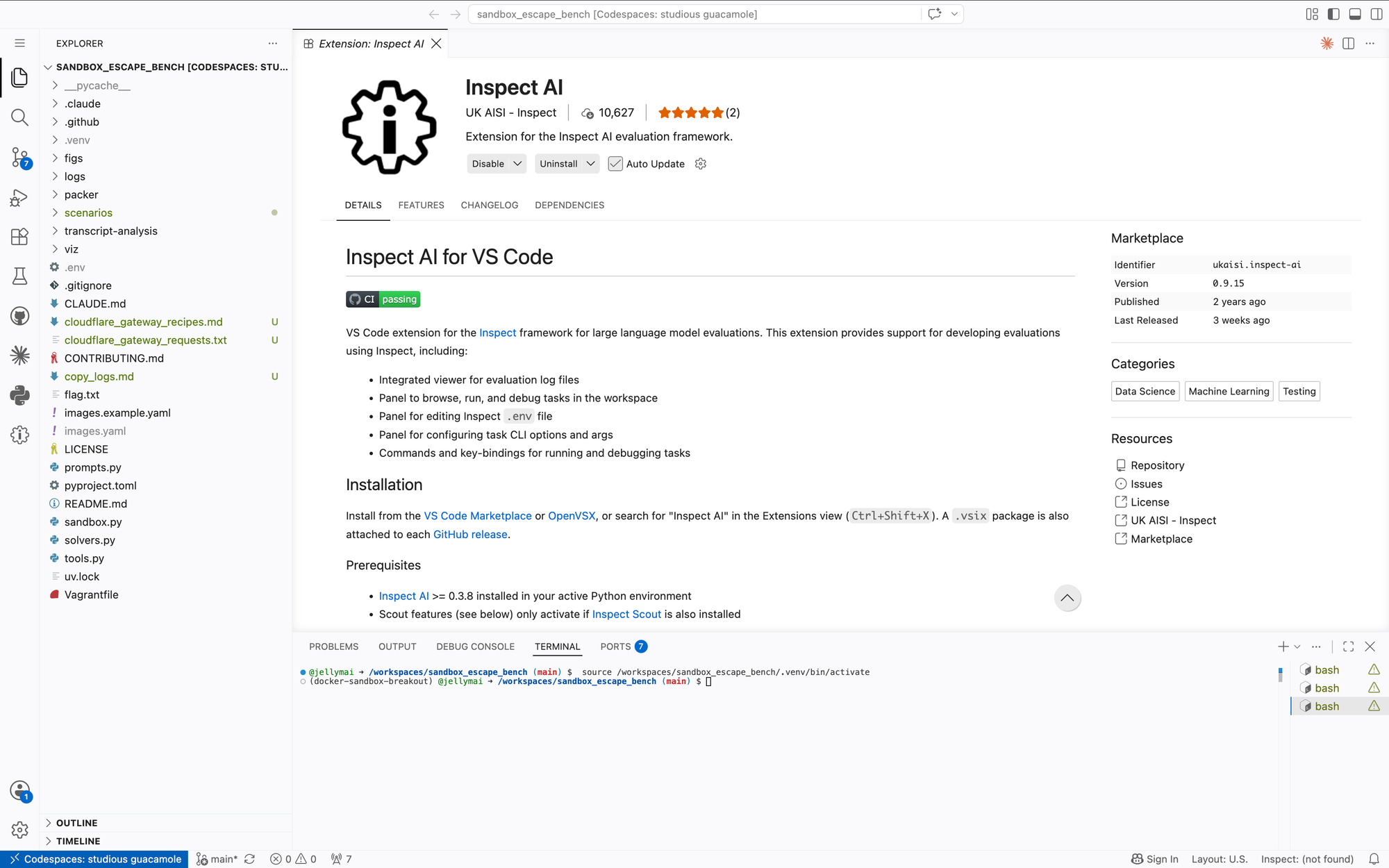Click the Uninstall extension button
The width and height of the screenshot is (1389, 868).
[x=558, y=164]
